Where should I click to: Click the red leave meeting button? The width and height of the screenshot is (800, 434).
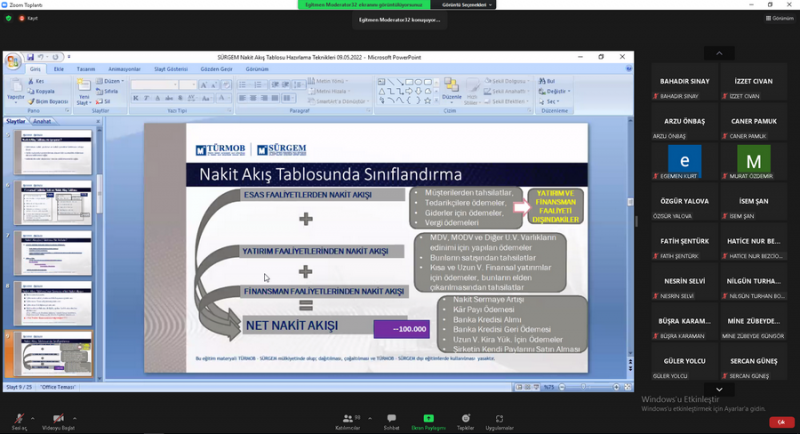tap(779, 421)
